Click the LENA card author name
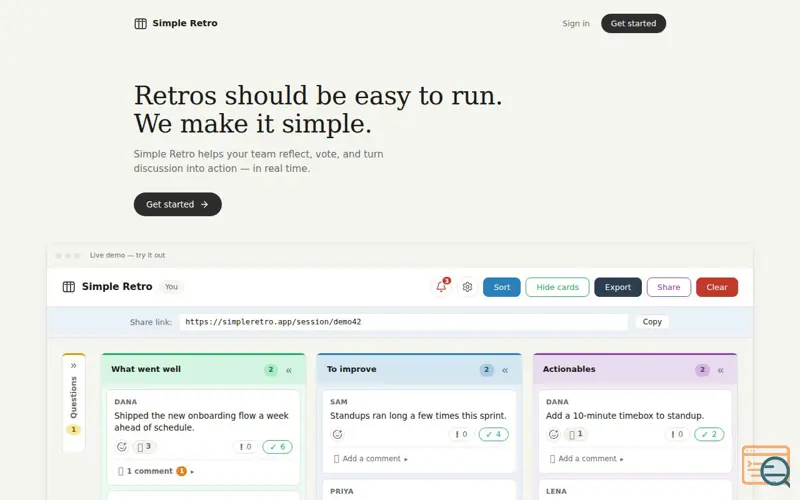Image resolution: width=800 pixels, height=500 pixels. 556,491
